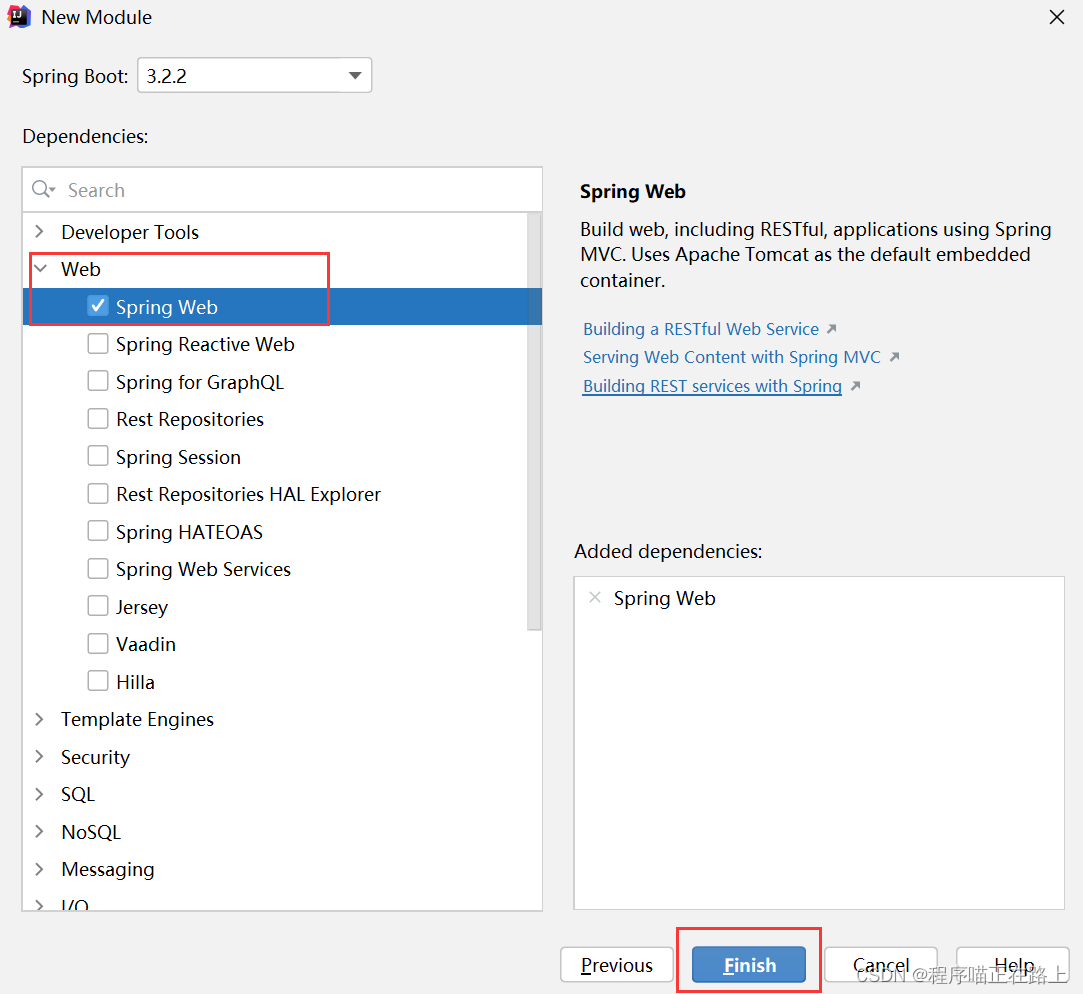Click the search magnifier icon in dependencies
Screen dimensions: 1083x994
coord(42,190)
